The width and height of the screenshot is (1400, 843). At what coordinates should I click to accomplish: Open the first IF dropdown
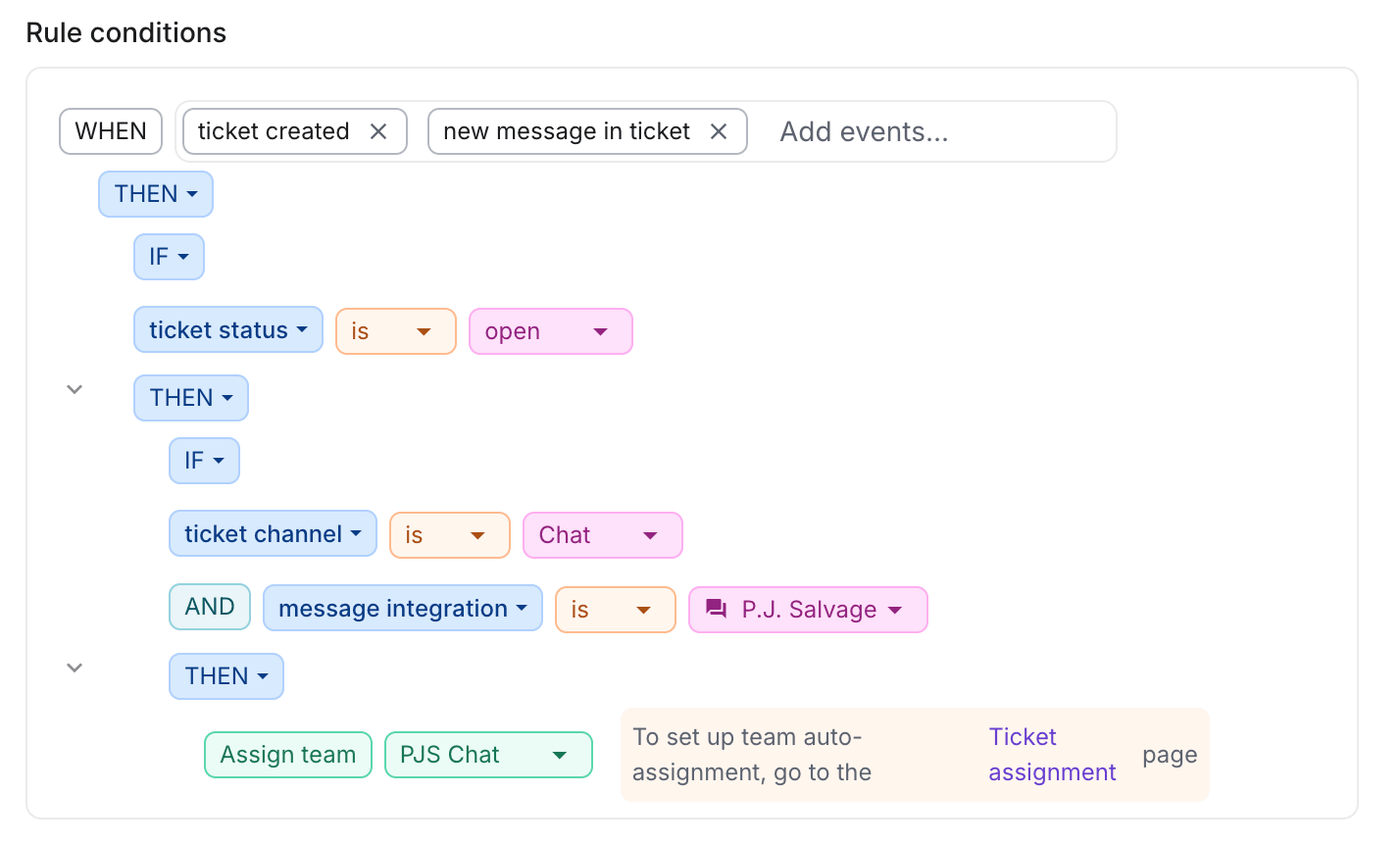coord(169,257)
